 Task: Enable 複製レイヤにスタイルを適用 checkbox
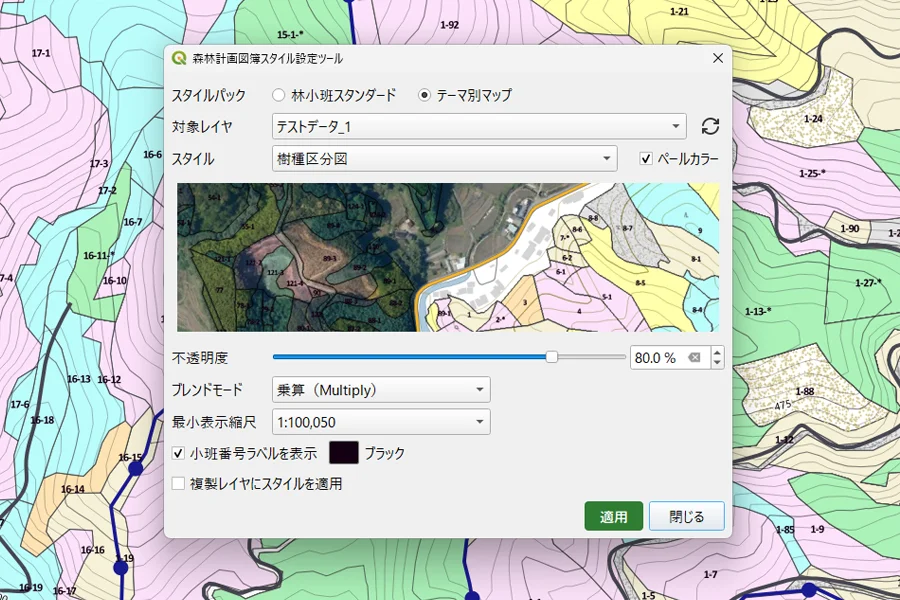pyautogui.click(x=178, y=483)
